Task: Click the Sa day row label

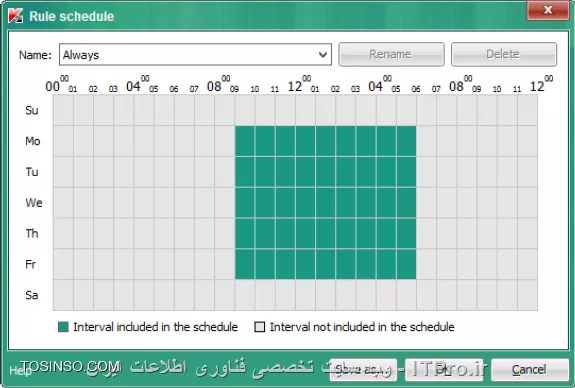Action: 32,295
